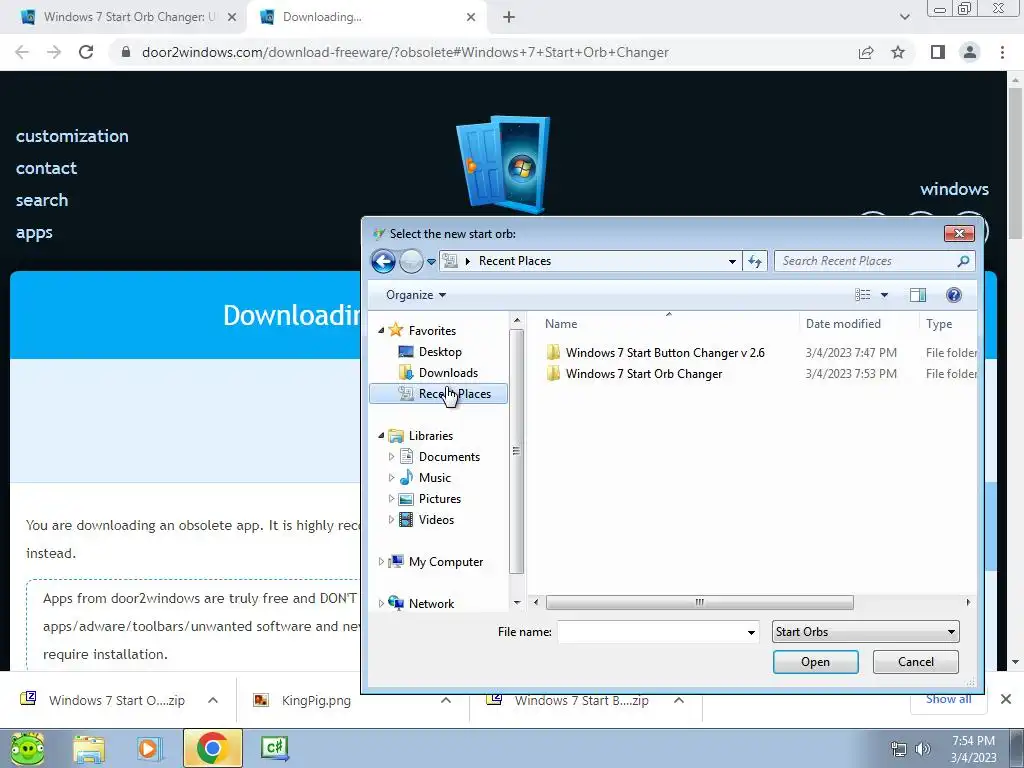1024x768 pixels.
Task: Click the Forward arrow in the file dialog
Action: (411, 261)
